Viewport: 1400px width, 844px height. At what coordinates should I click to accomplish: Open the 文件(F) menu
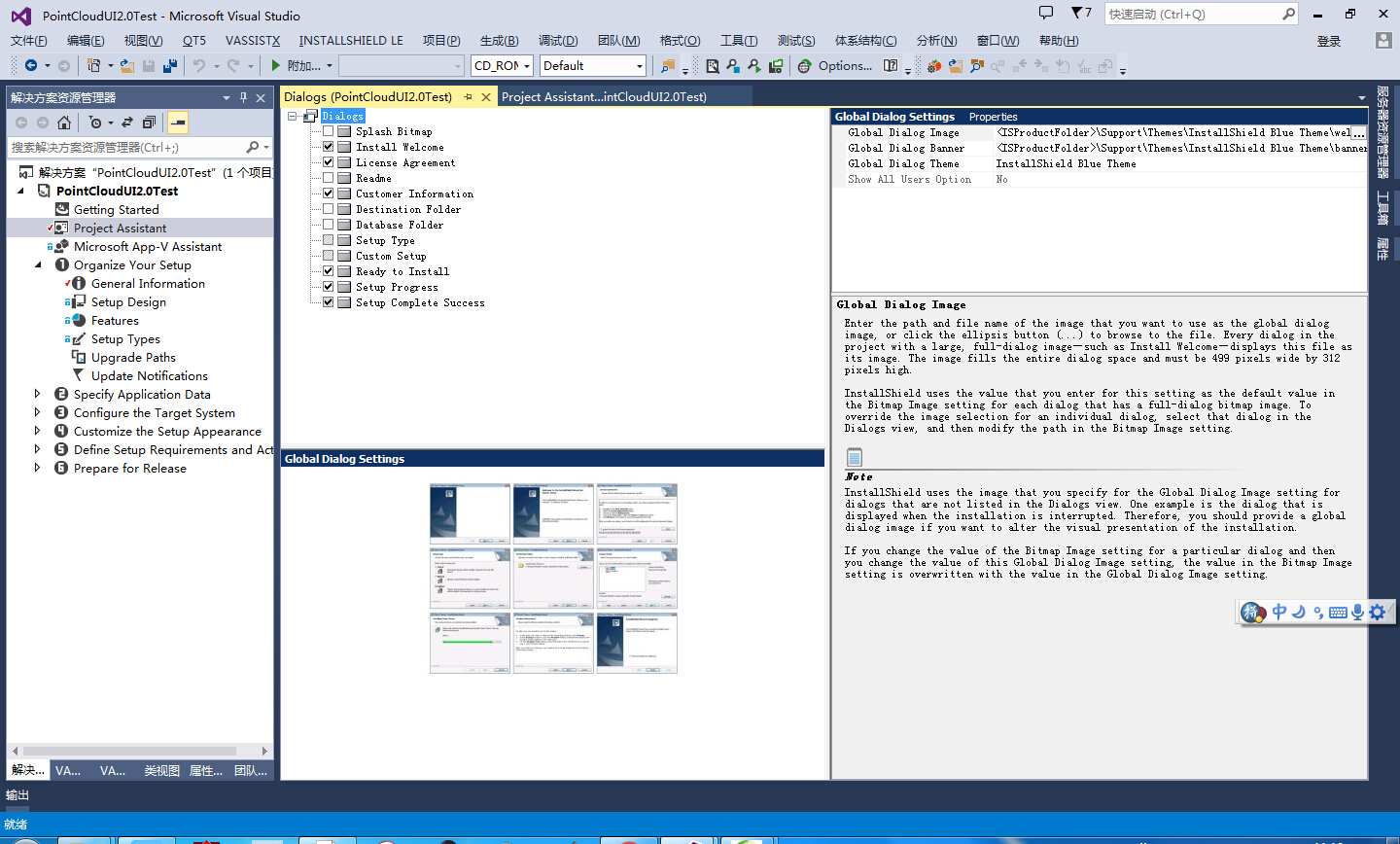coord(29,40)
